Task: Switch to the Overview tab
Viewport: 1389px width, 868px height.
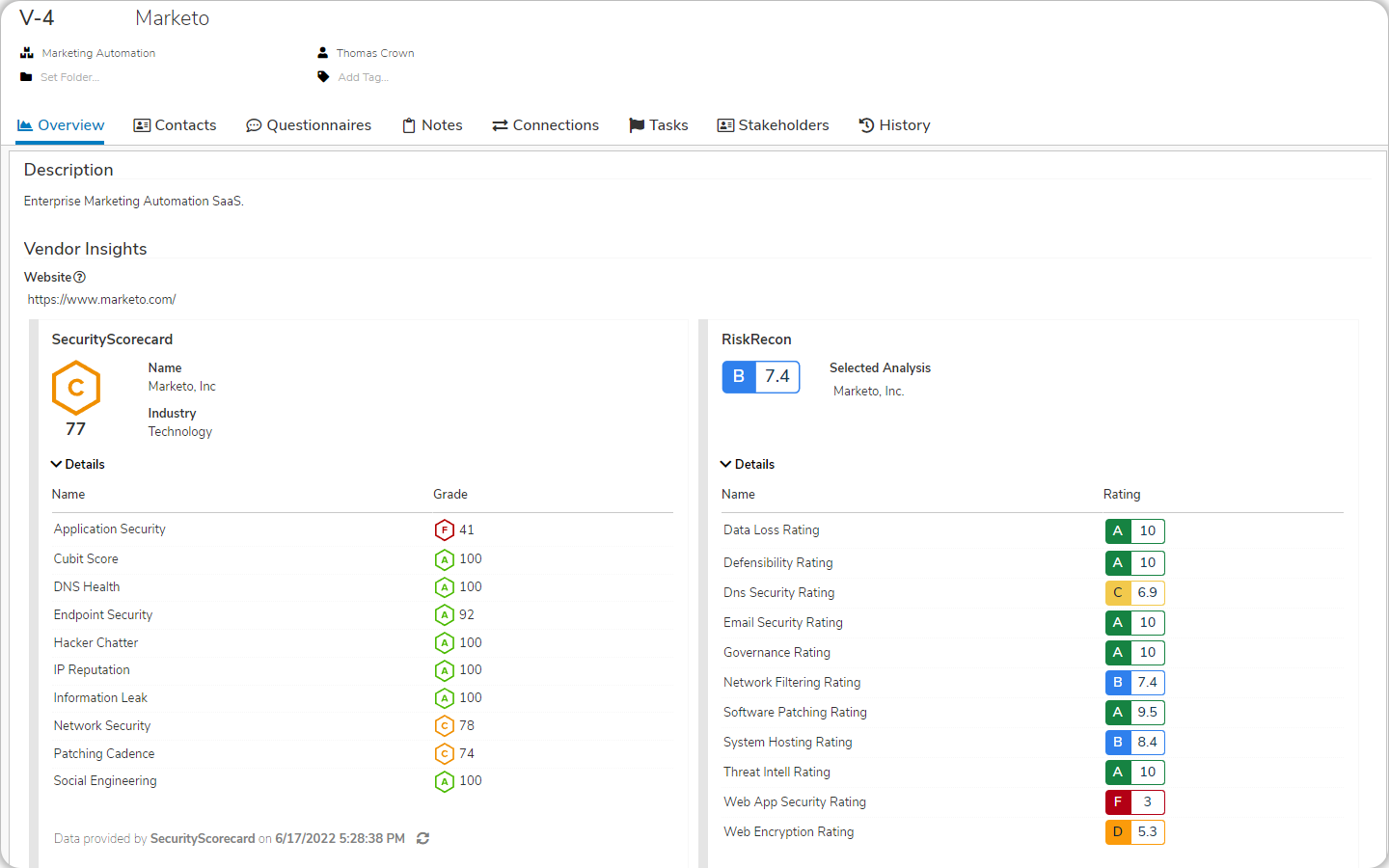Action: [60, 124]
